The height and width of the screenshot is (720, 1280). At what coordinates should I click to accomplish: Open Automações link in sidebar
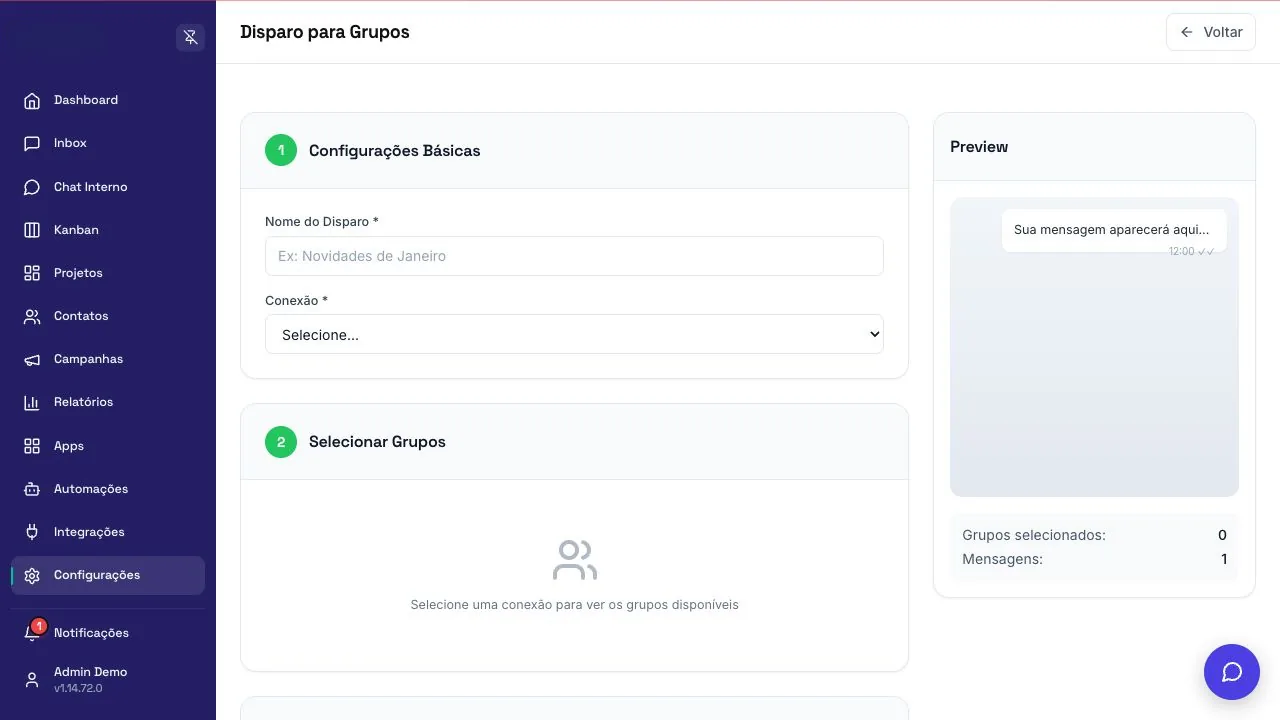point(108,489)
